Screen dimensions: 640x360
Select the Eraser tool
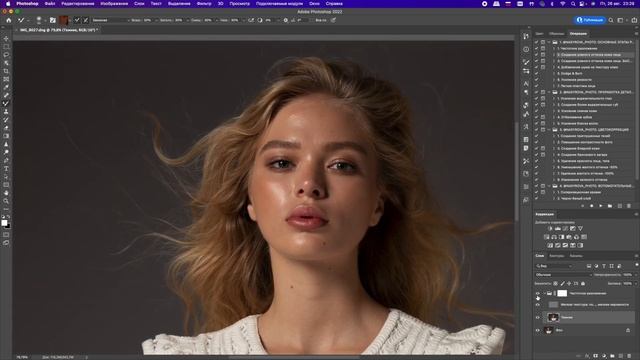click(x=6, y=128)
